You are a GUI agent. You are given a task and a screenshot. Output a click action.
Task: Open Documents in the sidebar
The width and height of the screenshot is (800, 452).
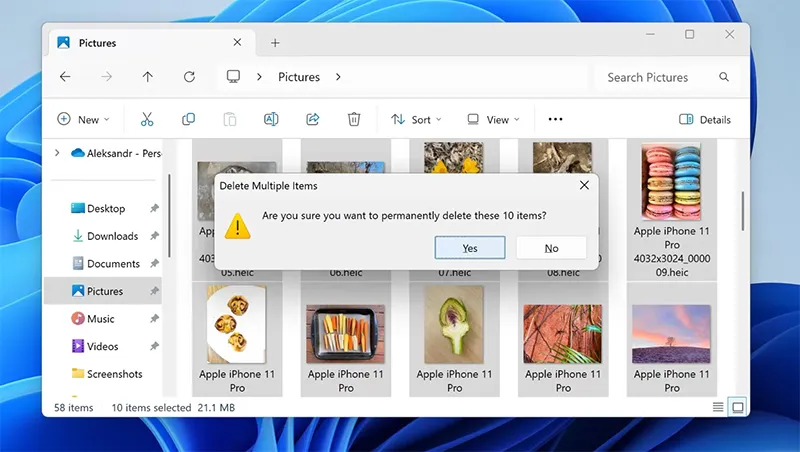[106, 263]
